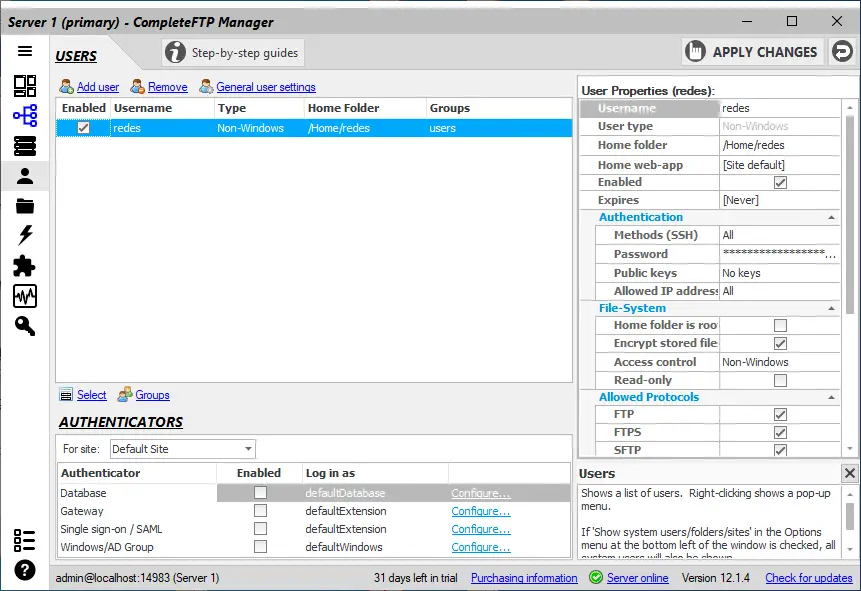Screen dimensions: 861x591
Task: Open the Events lightning bolt icon
Action: point(25,235)
